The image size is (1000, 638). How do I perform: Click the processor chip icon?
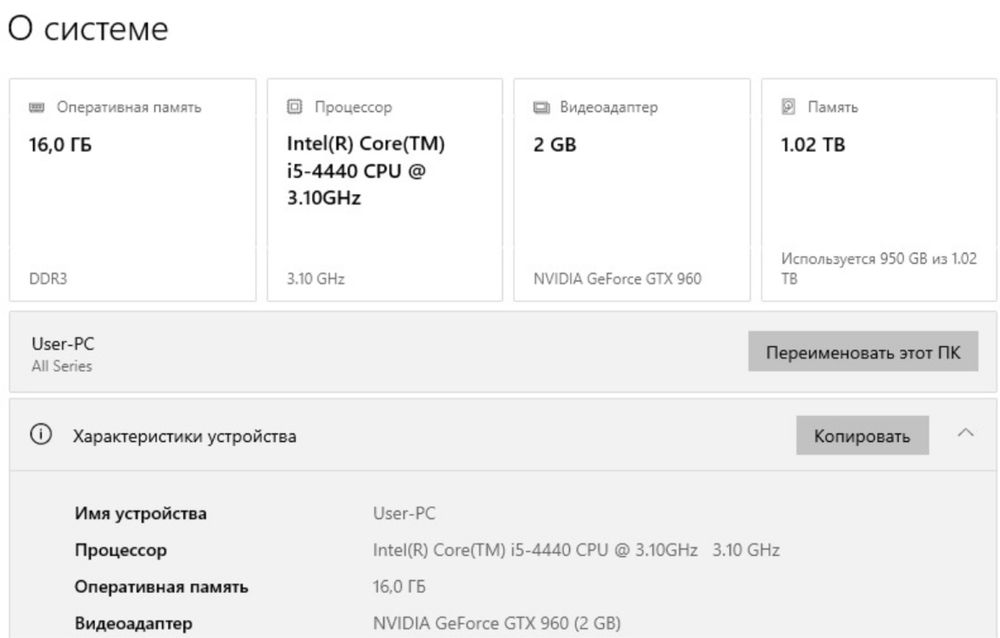(x=294, y=107)
